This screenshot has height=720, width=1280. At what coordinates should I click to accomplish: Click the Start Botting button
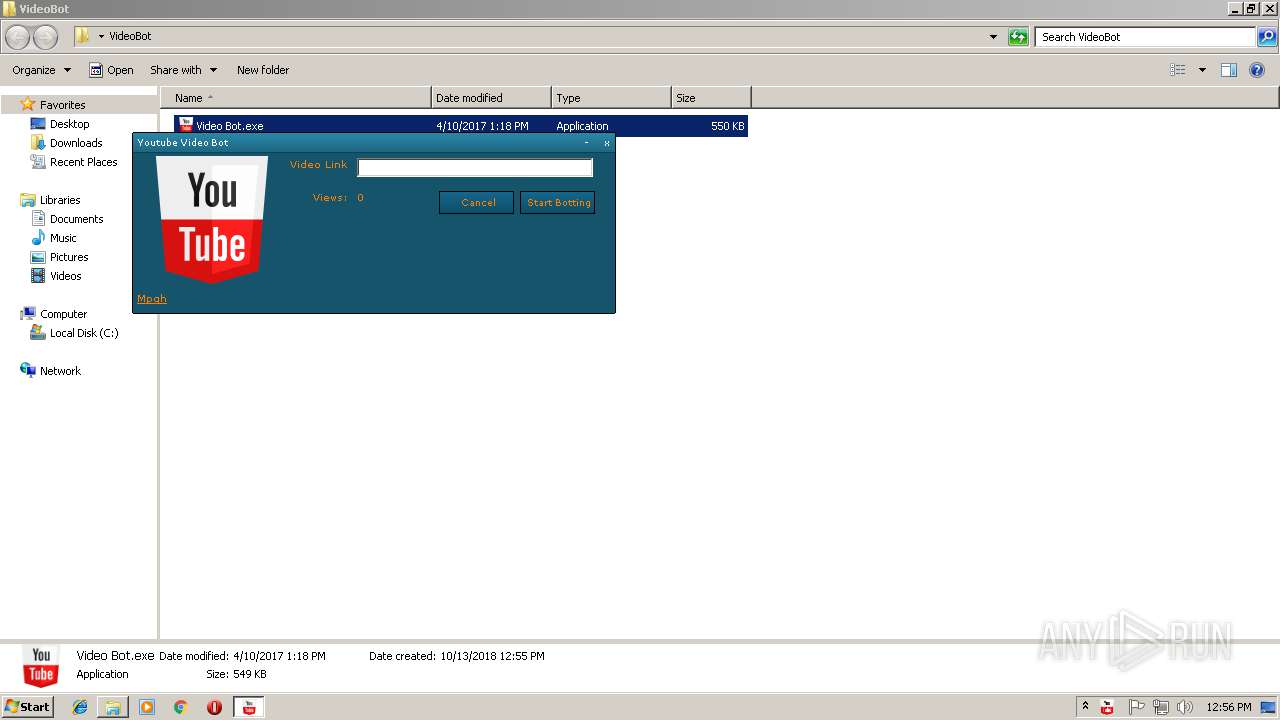(x=558, y=202)
